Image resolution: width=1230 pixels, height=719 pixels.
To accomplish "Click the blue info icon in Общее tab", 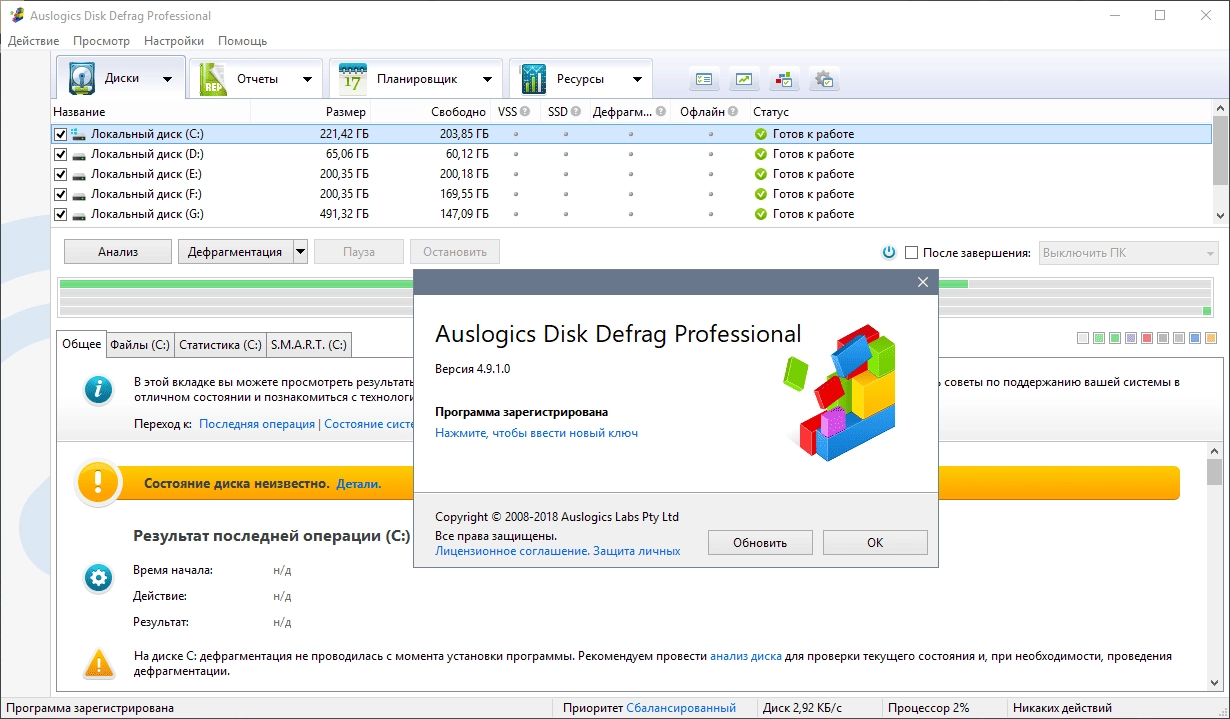I will tap(97, 390).
